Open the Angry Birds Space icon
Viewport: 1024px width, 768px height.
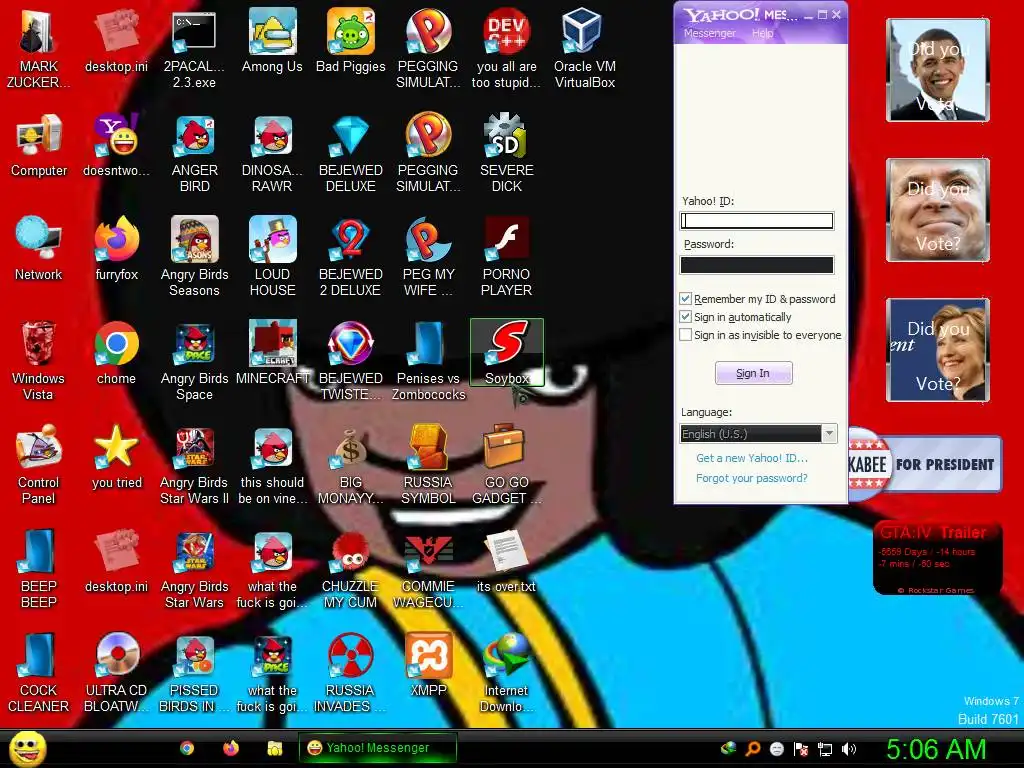[195, 360]
